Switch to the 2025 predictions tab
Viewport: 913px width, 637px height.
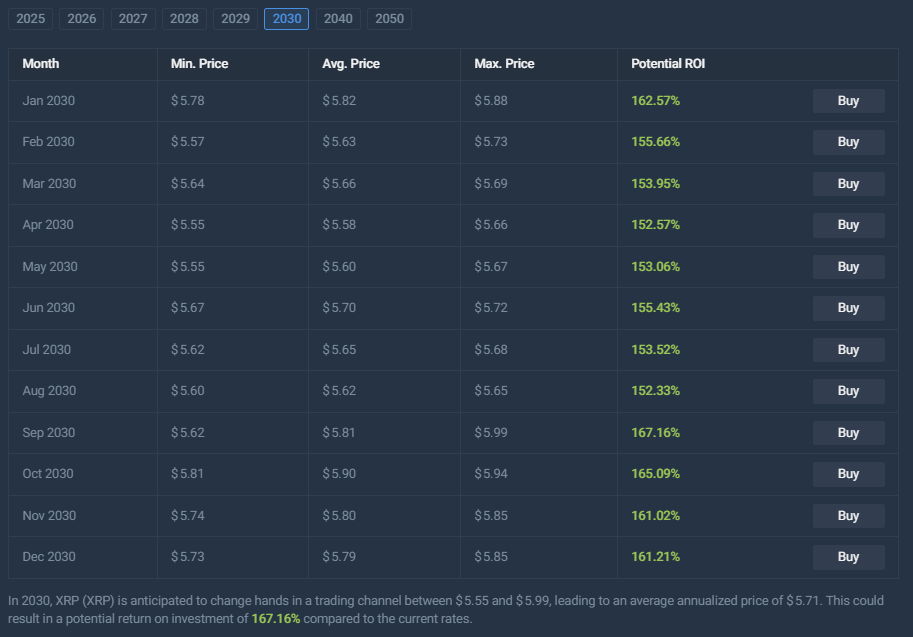pyautogui.click(x=30, y=18)
